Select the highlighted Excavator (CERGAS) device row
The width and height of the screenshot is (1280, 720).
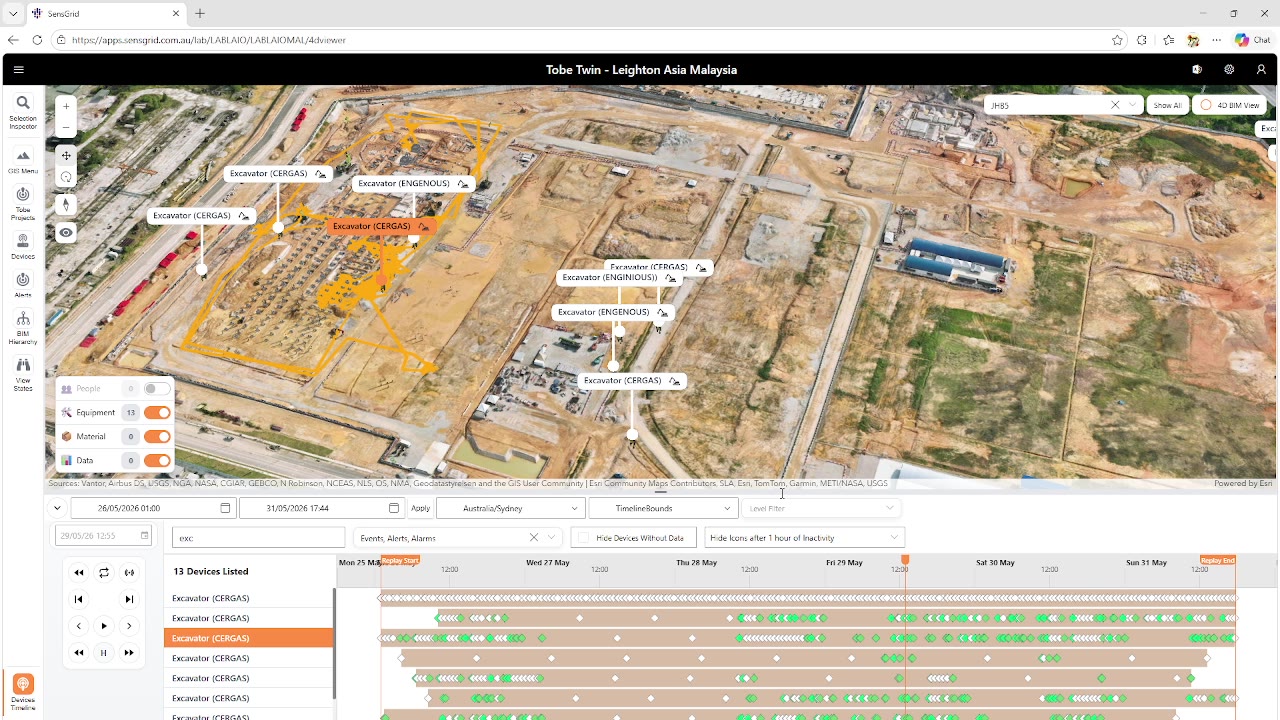tap(248, 638)
